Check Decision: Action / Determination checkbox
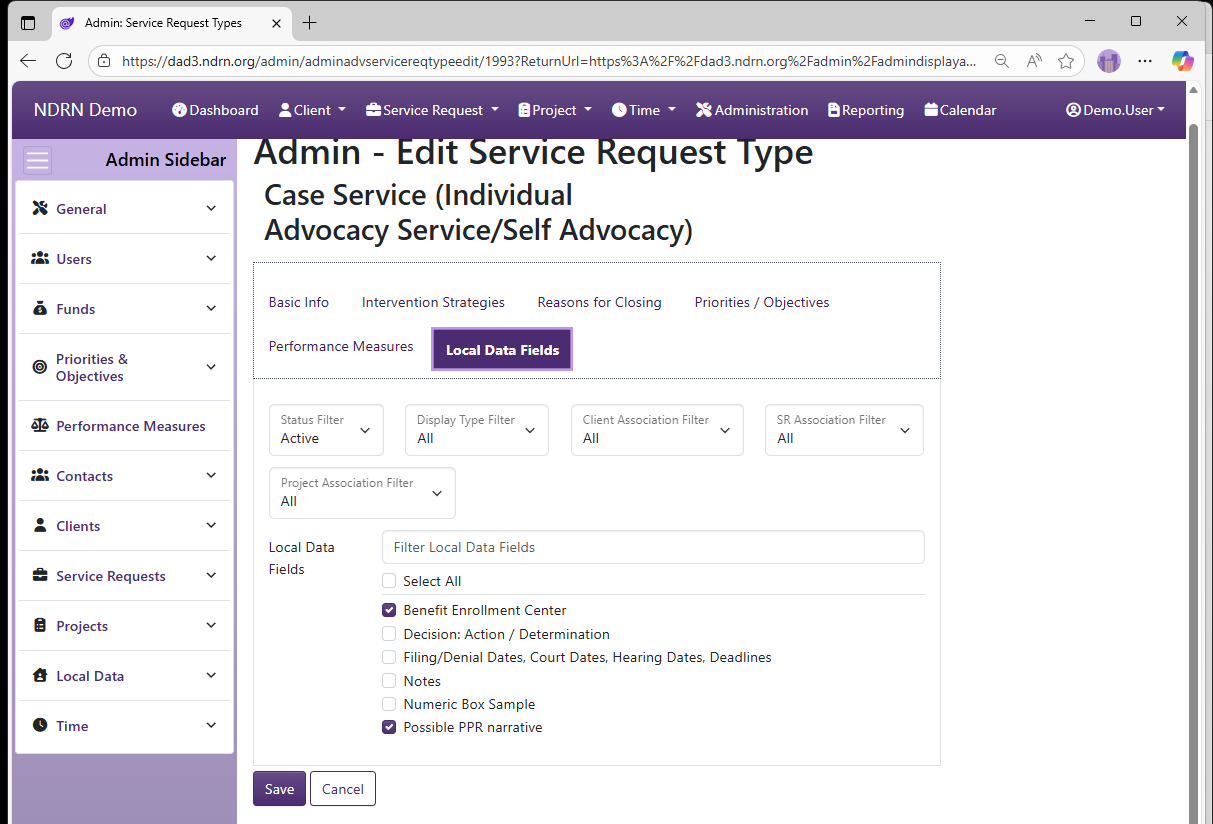 389,634
